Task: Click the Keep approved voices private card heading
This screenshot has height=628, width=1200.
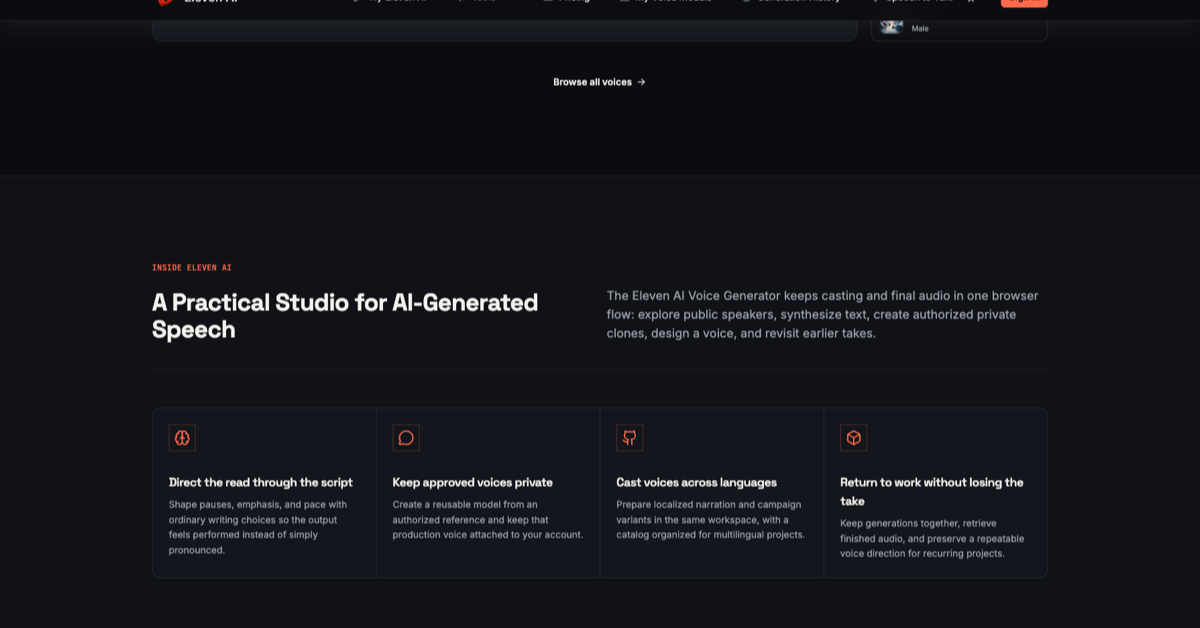Action: coord(472,482)
